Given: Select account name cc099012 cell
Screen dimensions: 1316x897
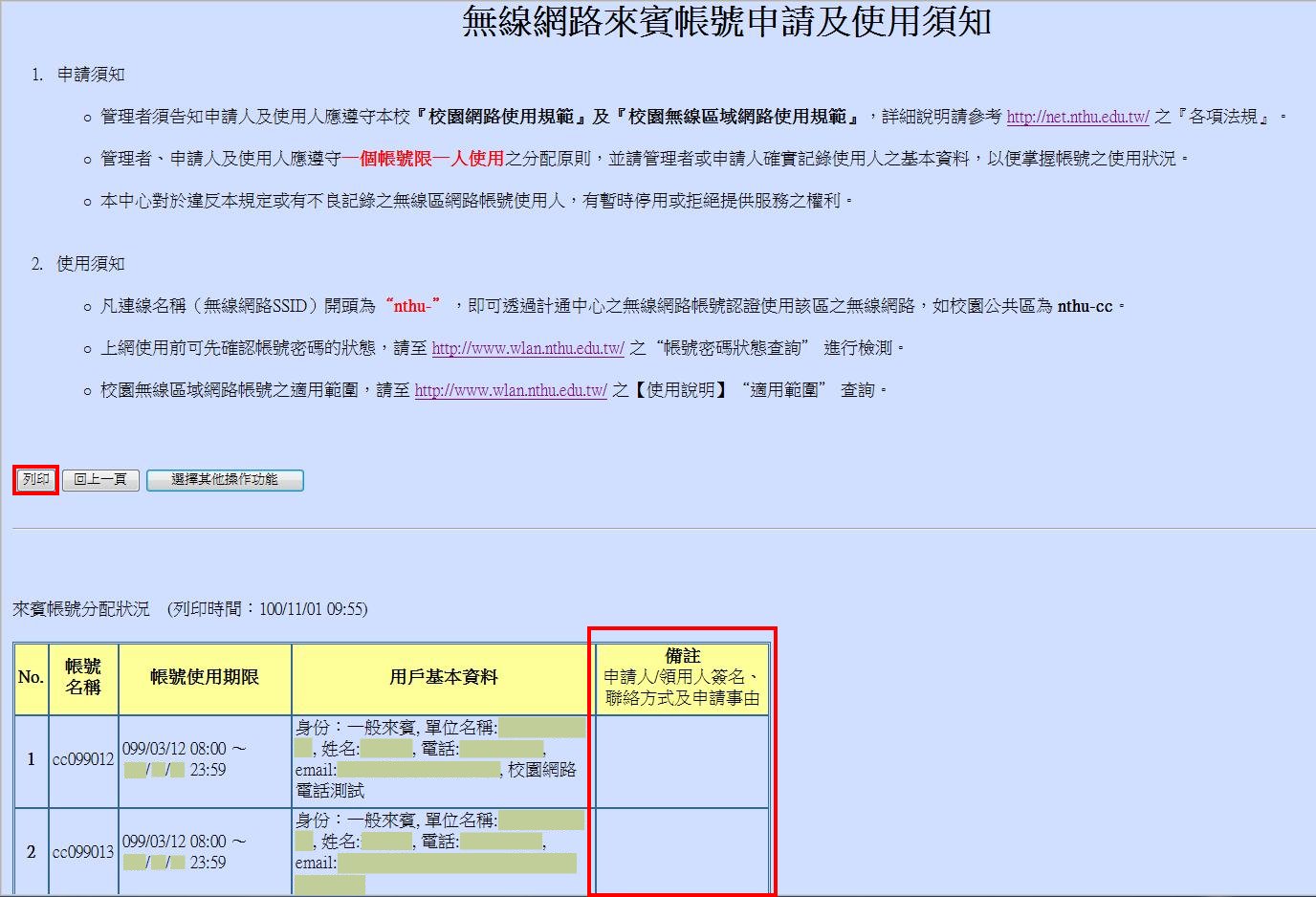Looking at the screenshot, I should 83,759.
